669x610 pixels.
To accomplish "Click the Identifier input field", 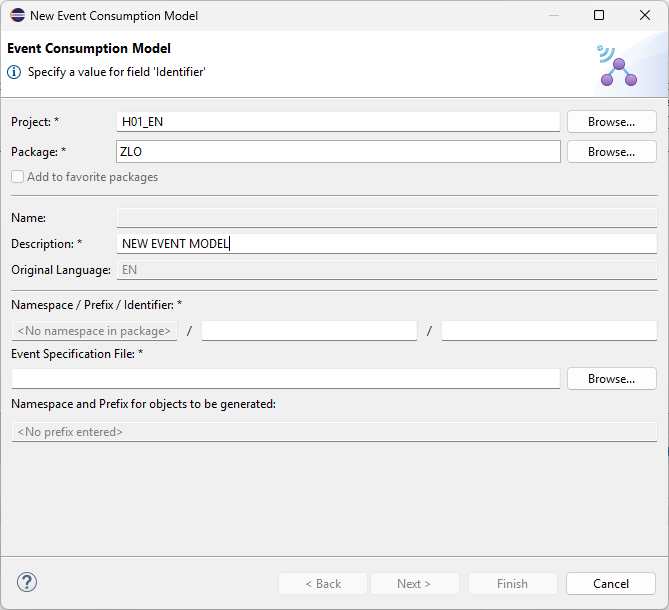I will click(x=549, y=331).
